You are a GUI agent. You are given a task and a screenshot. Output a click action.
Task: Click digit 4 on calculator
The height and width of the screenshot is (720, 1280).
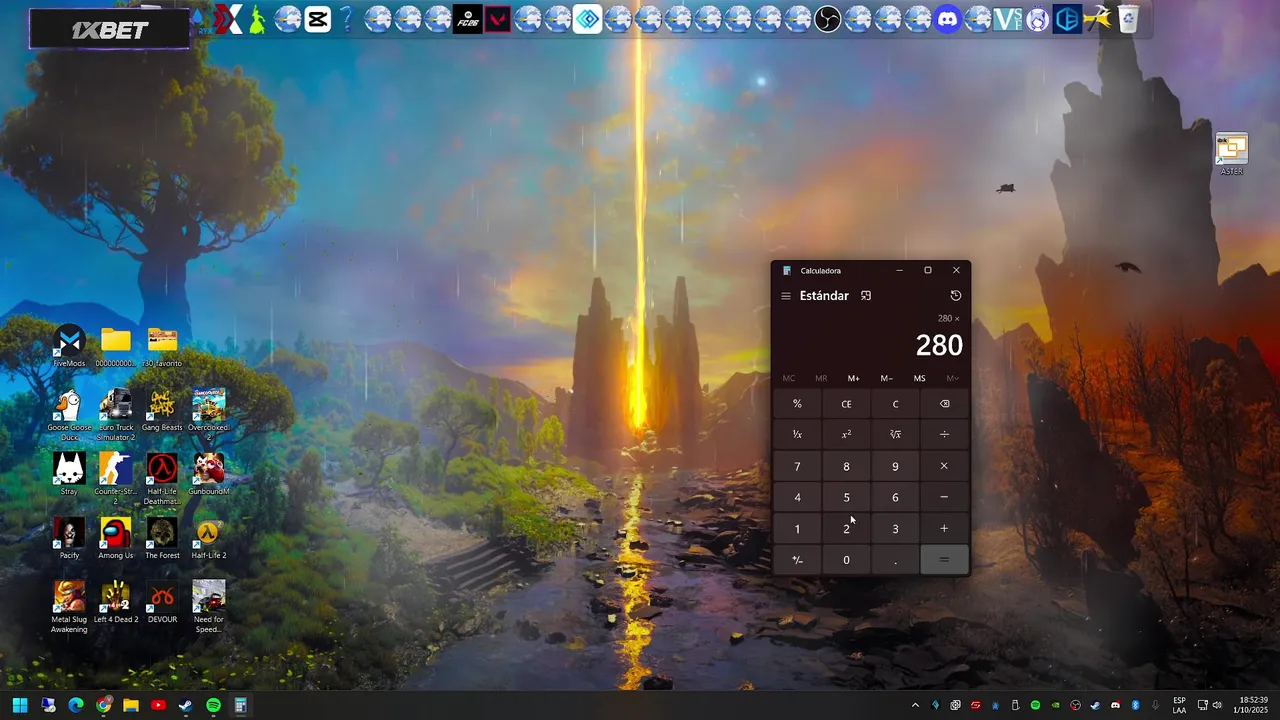click(x=797, y=497)
